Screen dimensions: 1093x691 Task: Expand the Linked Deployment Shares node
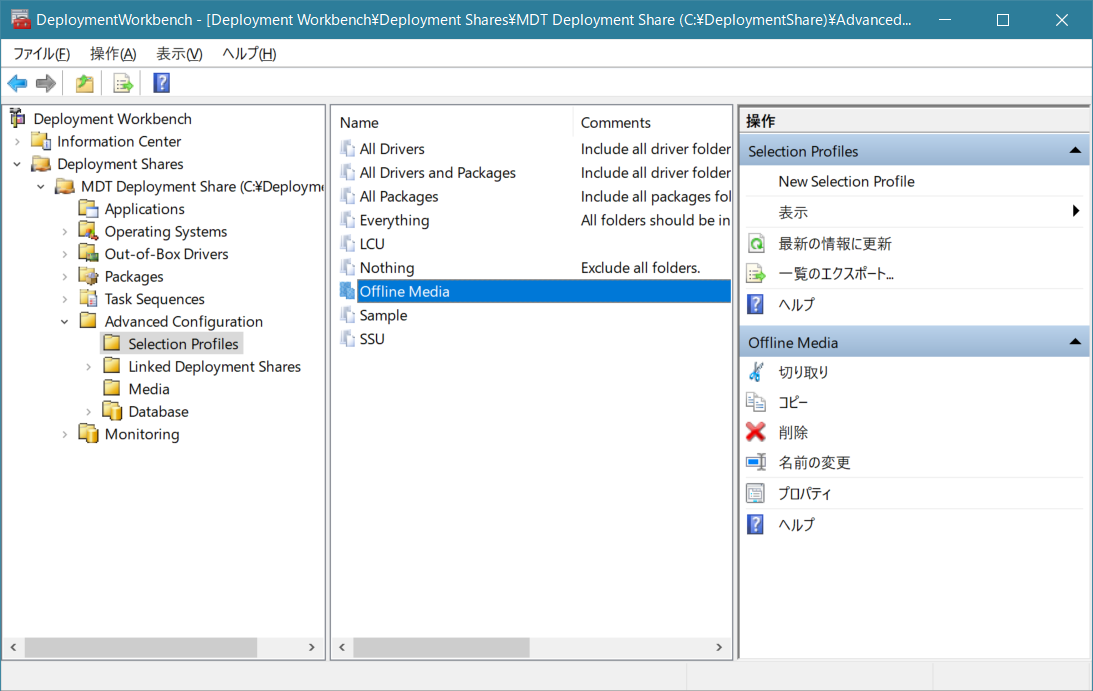[89, 366]
